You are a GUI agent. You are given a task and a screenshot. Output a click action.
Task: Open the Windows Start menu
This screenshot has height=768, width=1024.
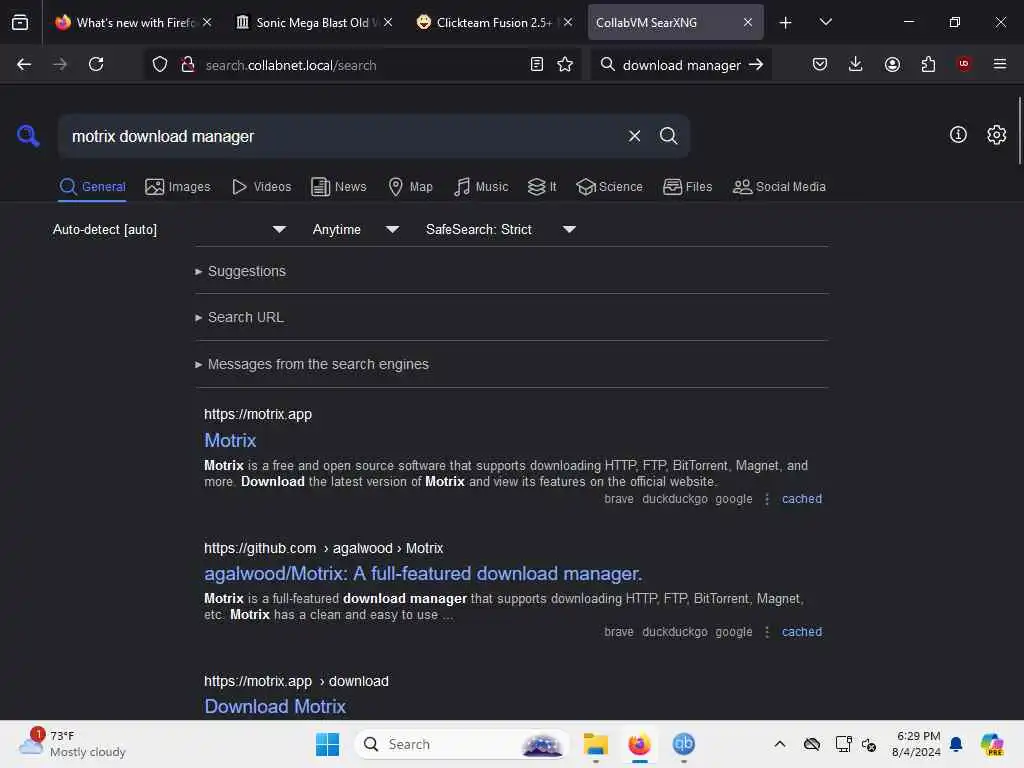click(327, 744)
